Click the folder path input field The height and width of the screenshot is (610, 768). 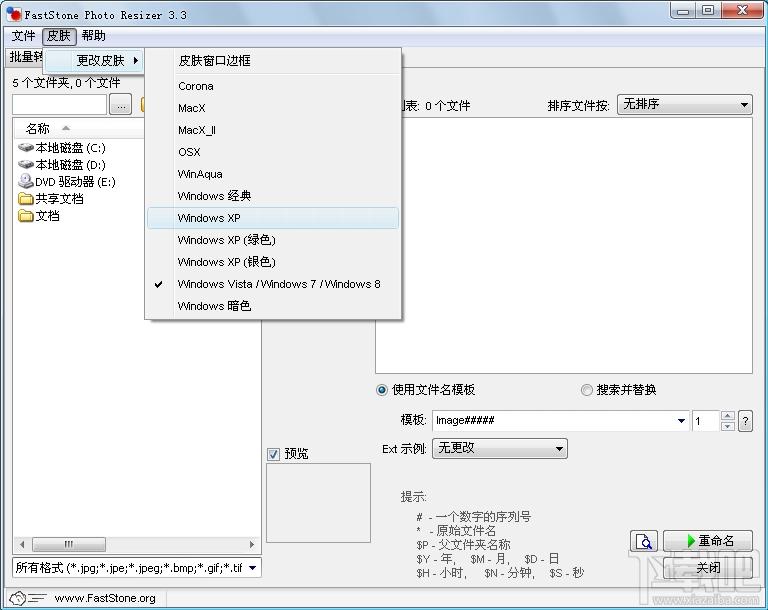click(x=59, y=104)
